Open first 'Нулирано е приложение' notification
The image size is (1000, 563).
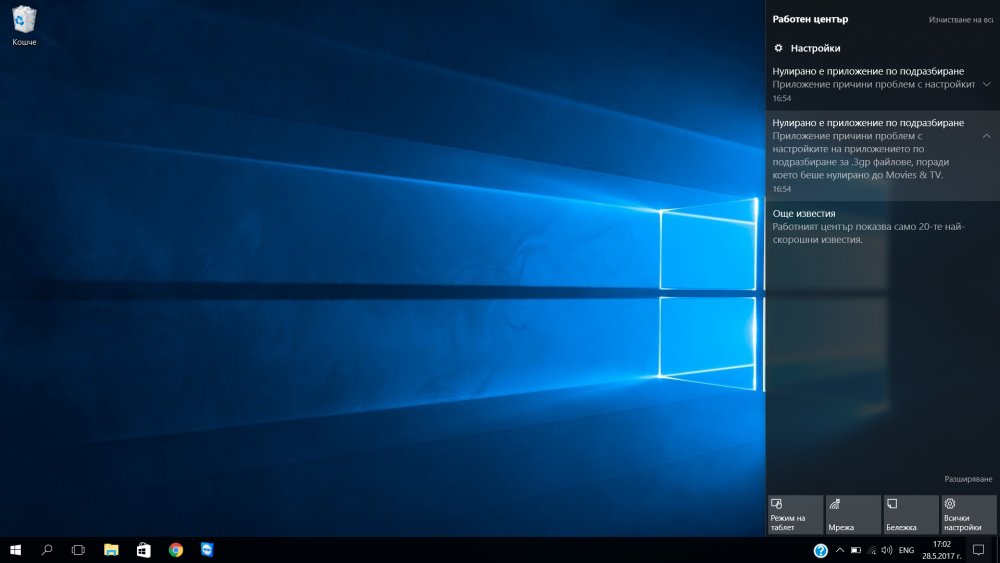click(883, 84)
